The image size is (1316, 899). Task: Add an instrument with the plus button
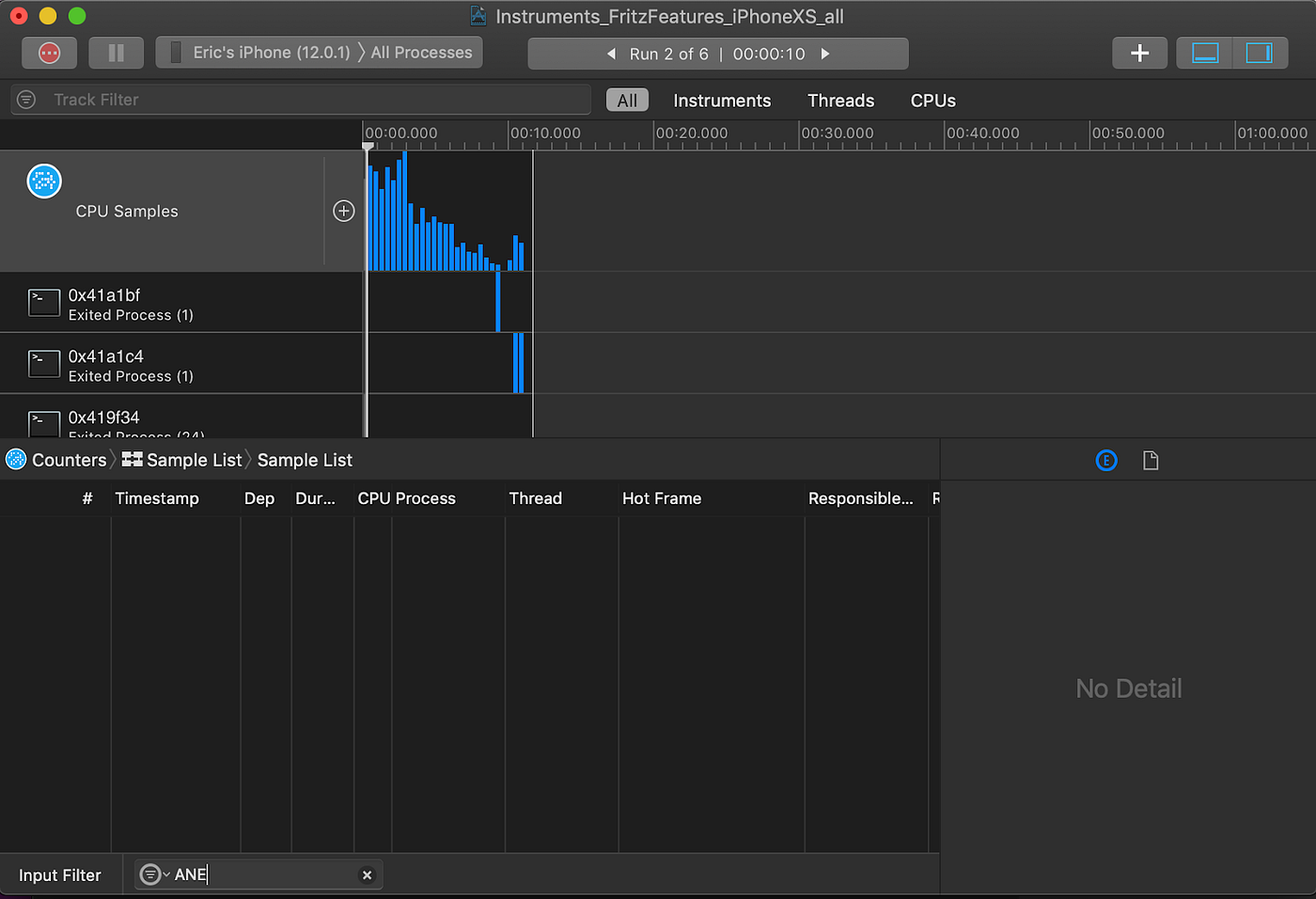[x=1139, y=53]
